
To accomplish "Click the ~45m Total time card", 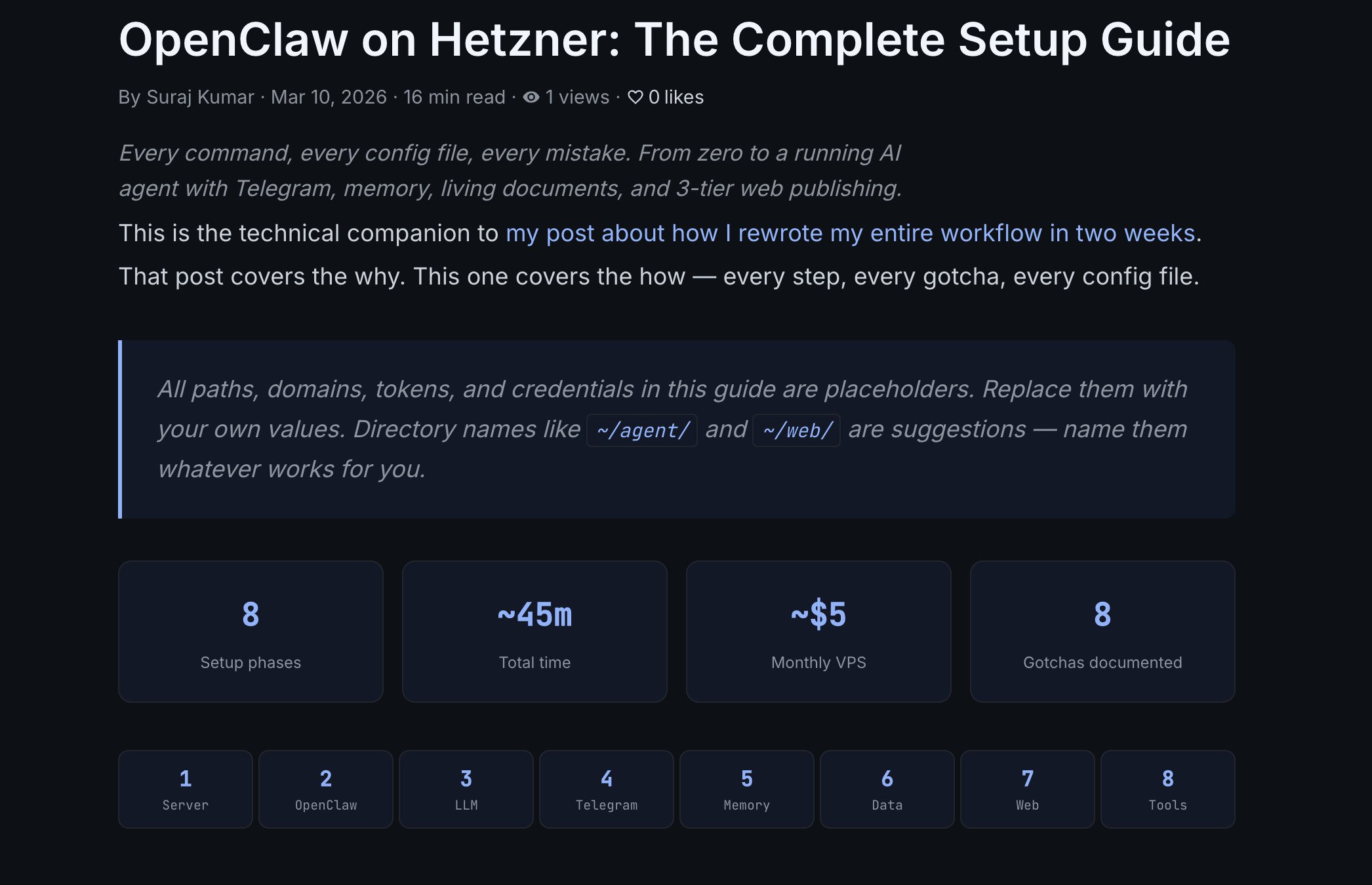I will [535, 631].
